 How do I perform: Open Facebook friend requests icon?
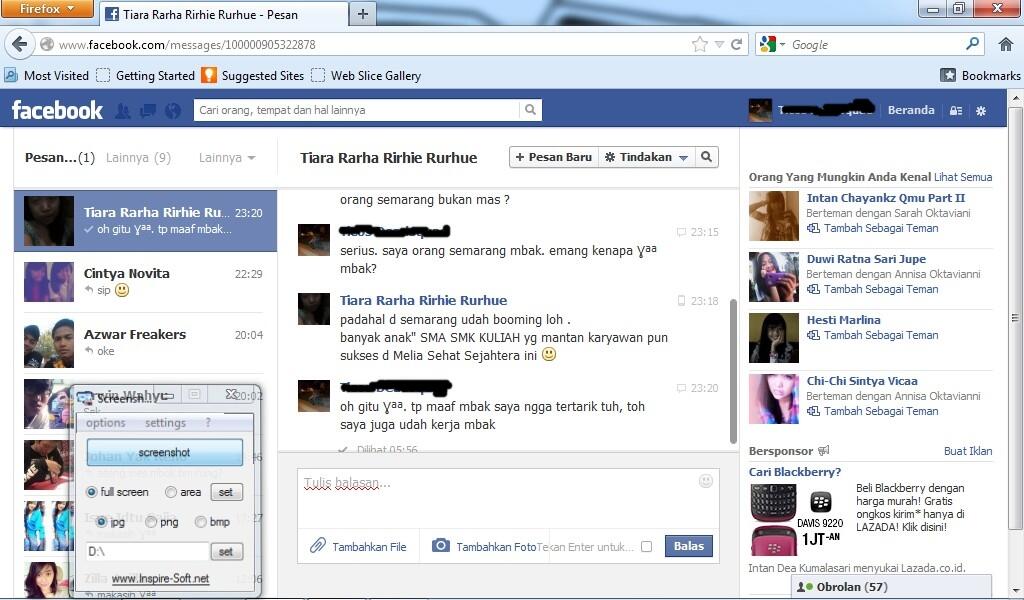pos(123,111)
